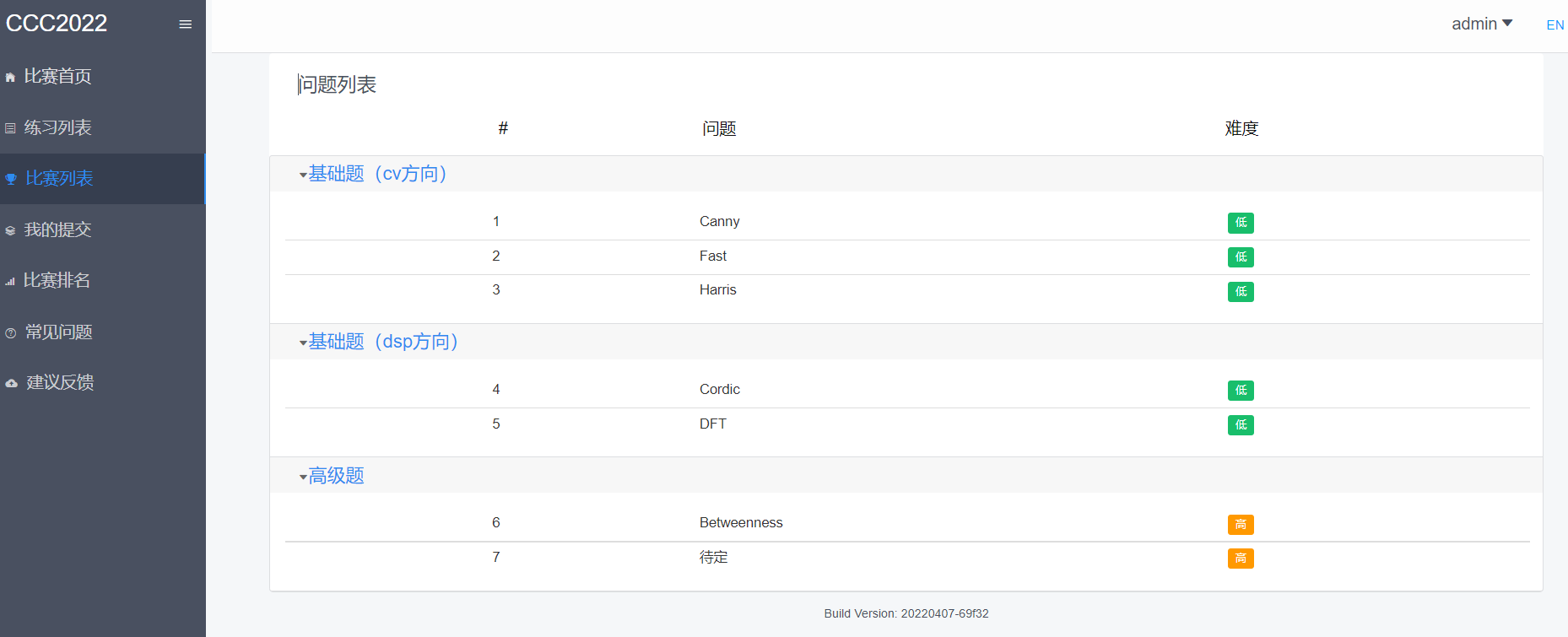1568x637 pixels.
Task: Switch language to EN
Action: 1554,24
